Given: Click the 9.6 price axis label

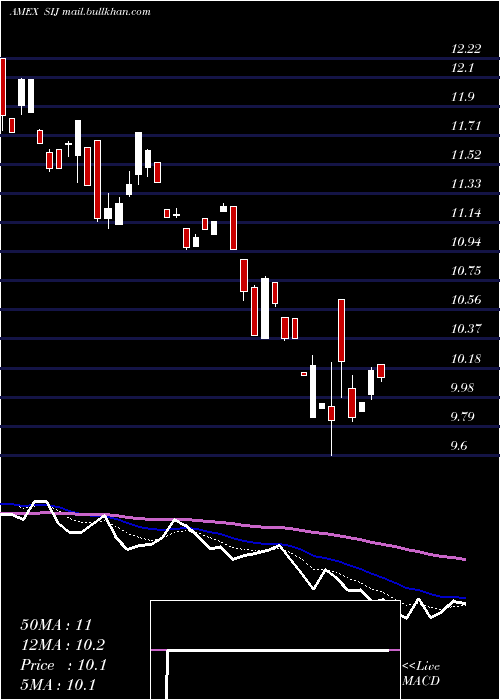Looking at the screenshot, I should click(460, 446).
